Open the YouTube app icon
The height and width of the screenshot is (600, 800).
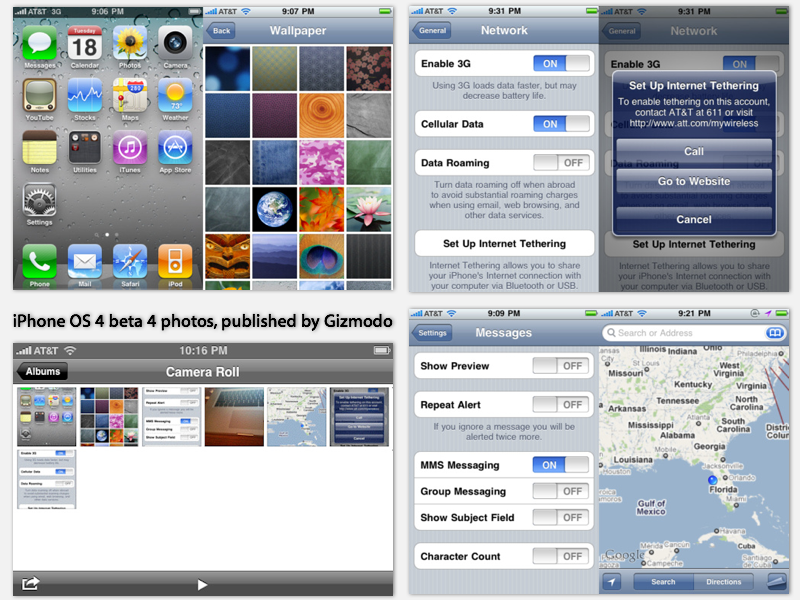click(x=39, y=95)
